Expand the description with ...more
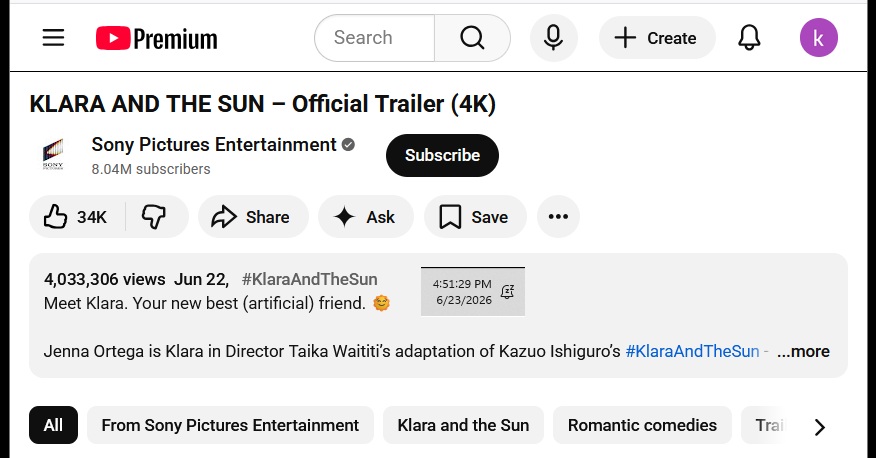 click(x=803, y=351)
